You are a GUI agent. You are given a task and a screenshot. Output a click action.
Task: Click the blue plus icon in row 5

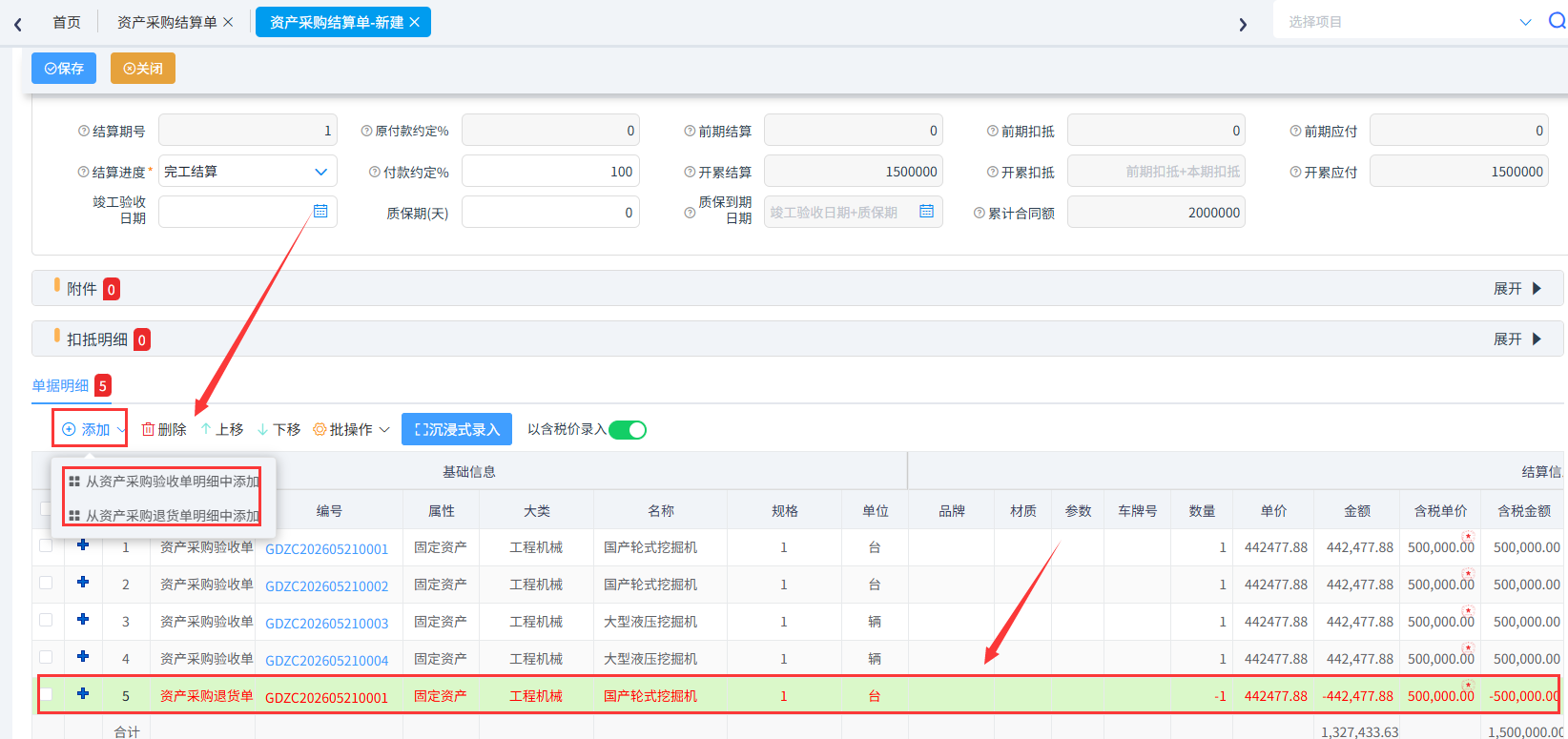83,693
